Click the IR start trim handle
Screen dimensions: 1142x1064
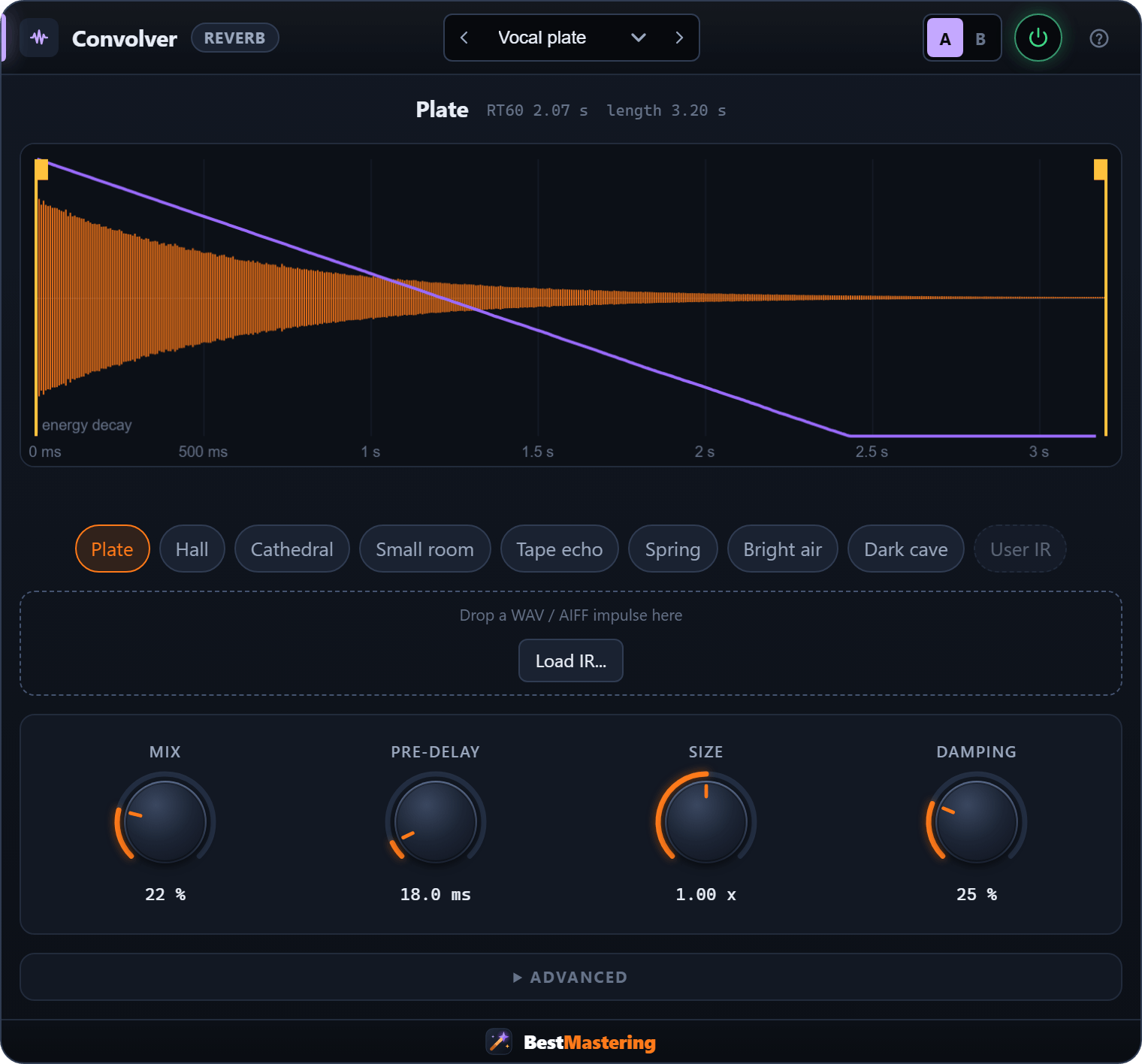click(41, 170)
